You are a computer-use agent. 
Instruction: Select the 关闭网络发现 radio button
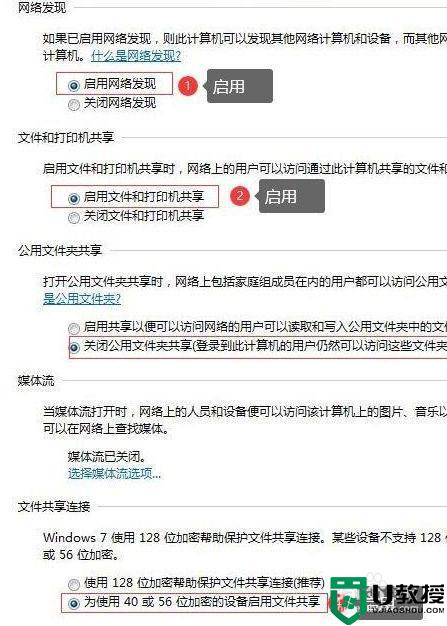[x=73, y=104]
